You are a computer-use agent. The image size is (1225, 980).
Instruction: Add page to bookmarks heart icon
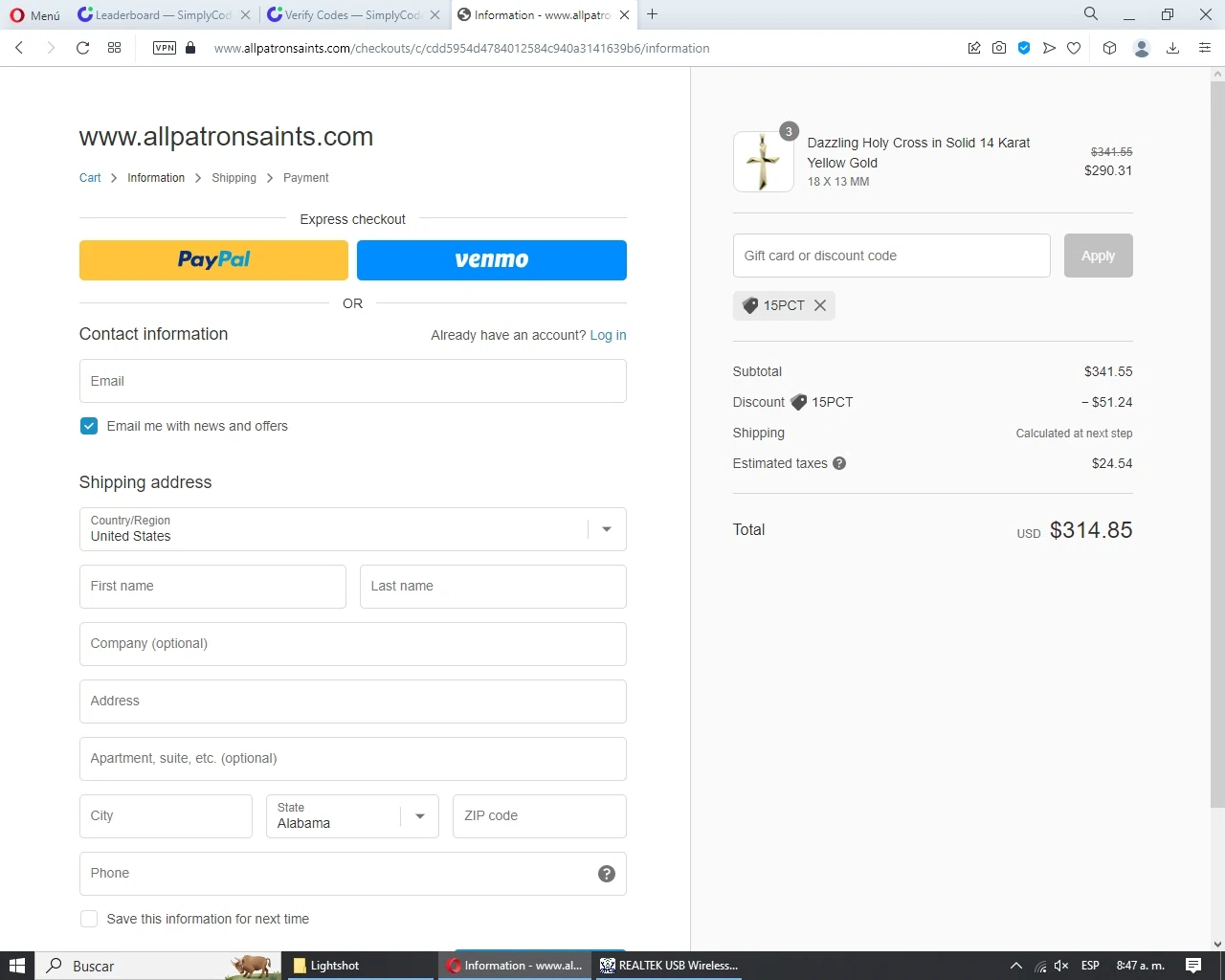tap(1074, 48)
